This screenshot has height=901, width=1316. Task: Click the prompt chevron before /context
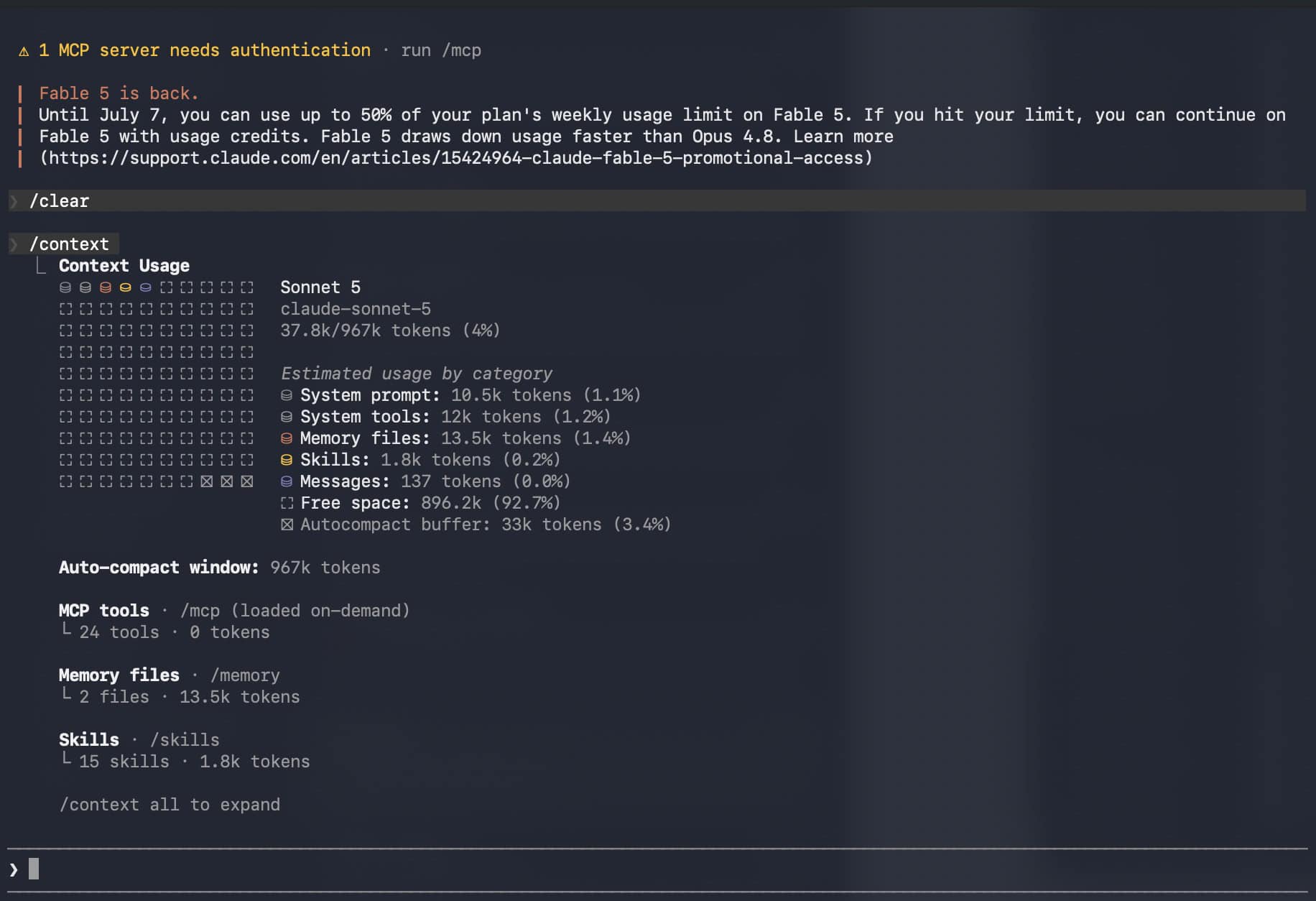pyautogui.click(x=14, y=244)
